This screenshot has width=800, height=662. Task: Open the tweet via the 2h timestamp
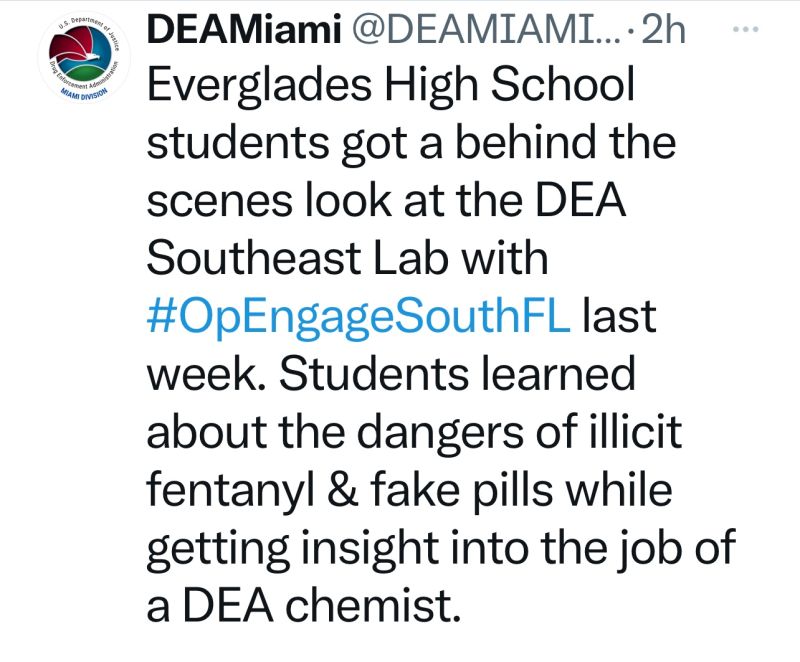pos(662,29)
